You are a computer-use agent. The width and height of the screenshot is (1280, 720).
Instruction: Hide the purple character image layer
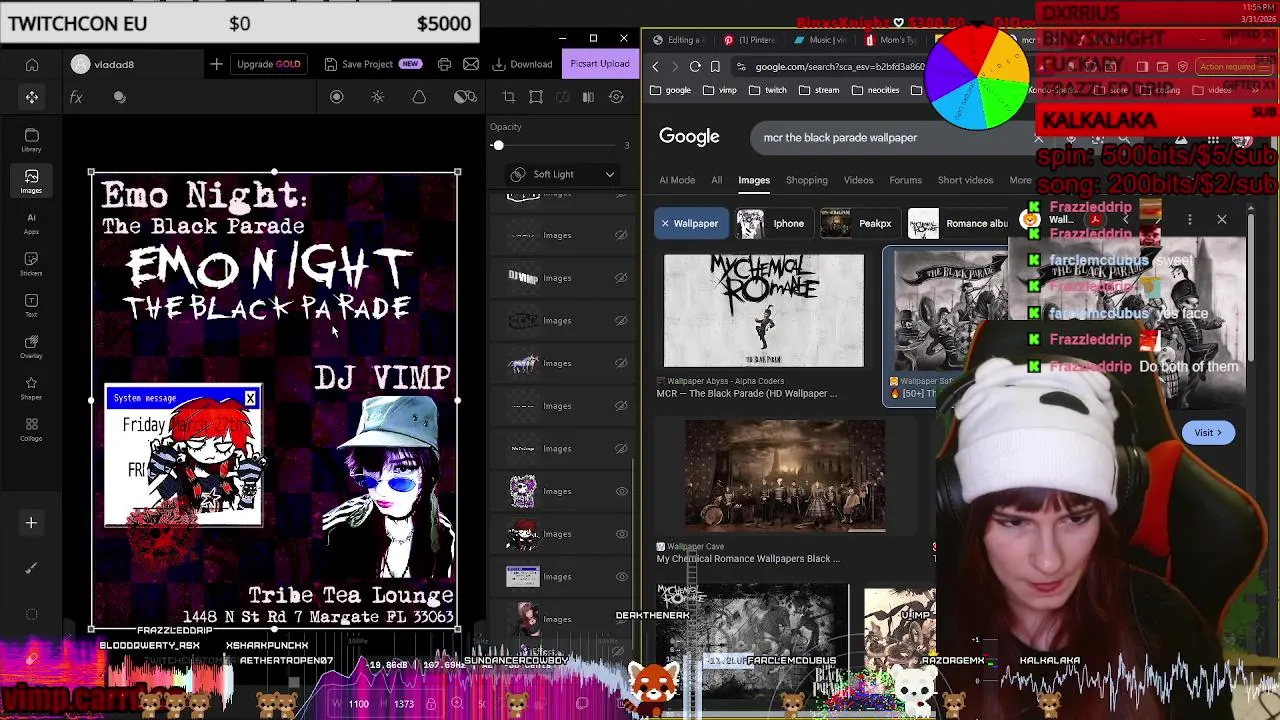pos(621,491)
